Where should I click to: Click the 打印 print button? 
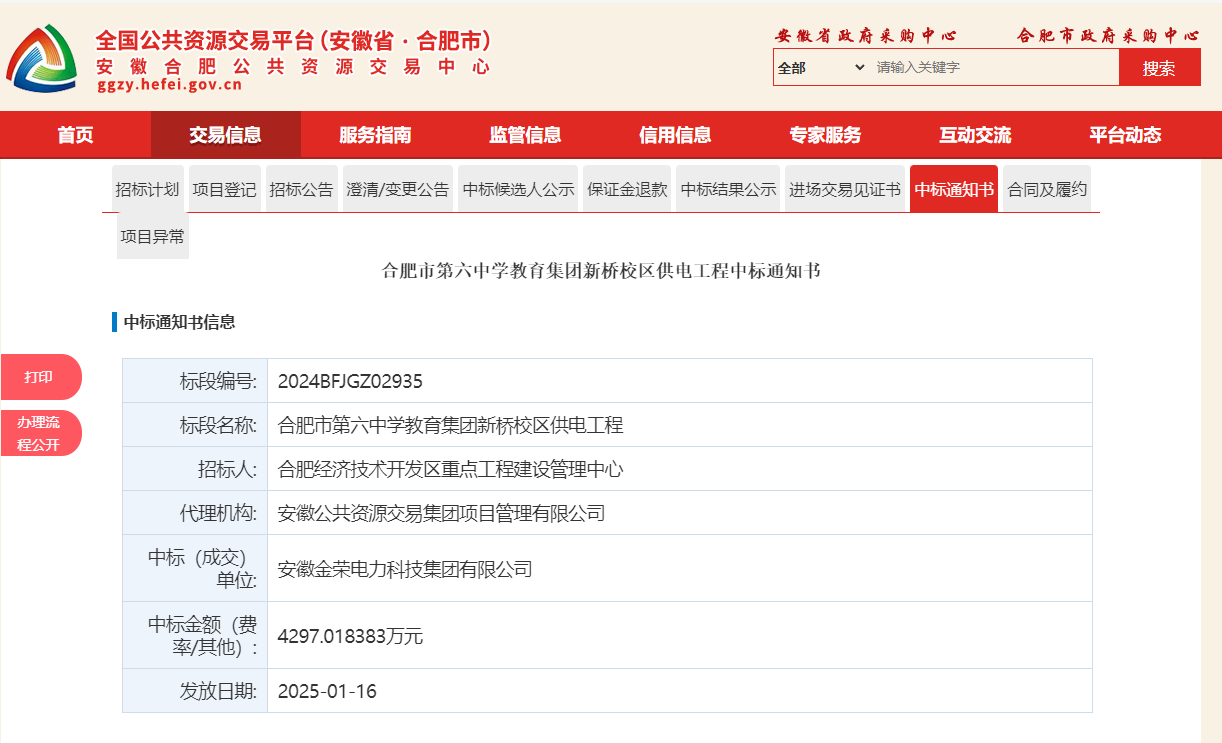(40, 377)
